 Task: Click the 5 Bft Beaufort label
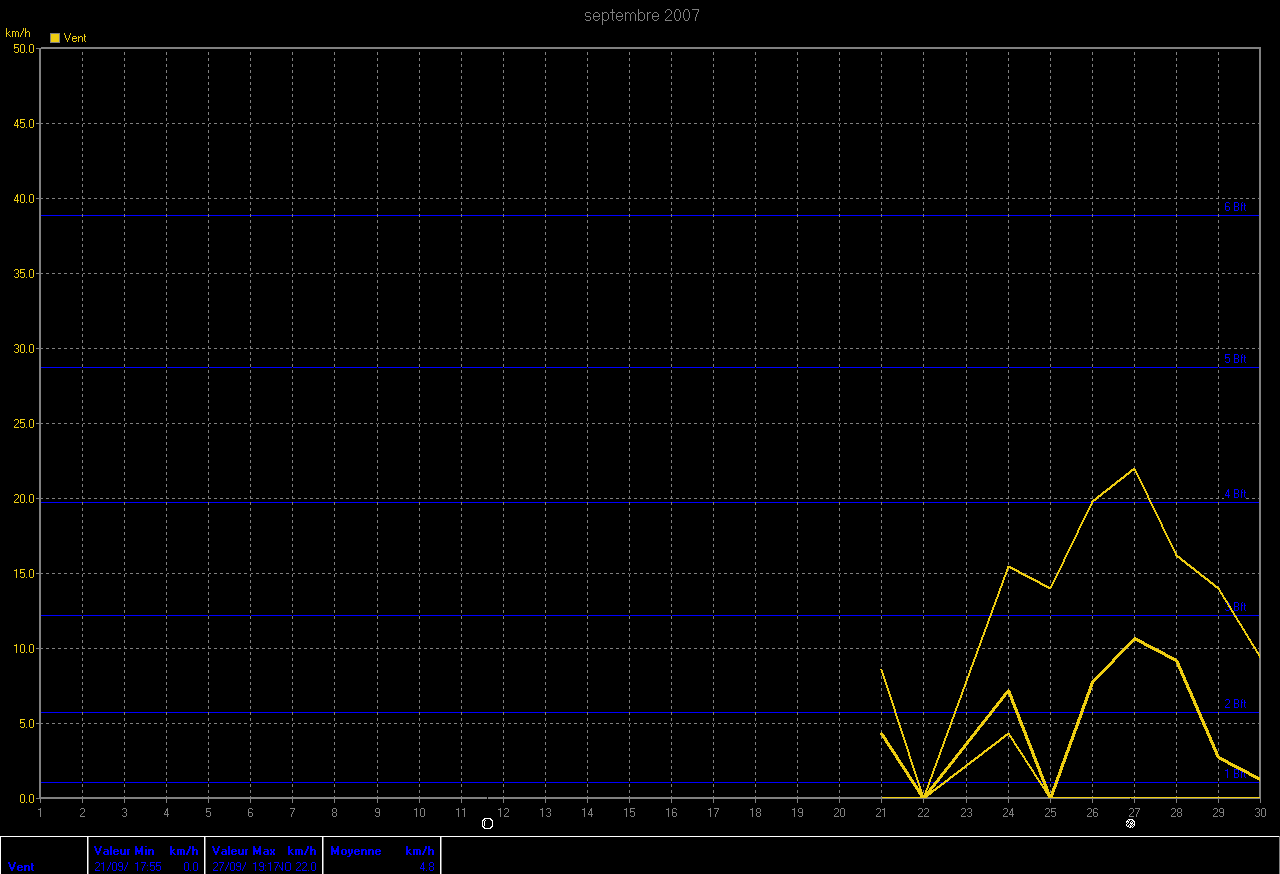[1236, 359]
